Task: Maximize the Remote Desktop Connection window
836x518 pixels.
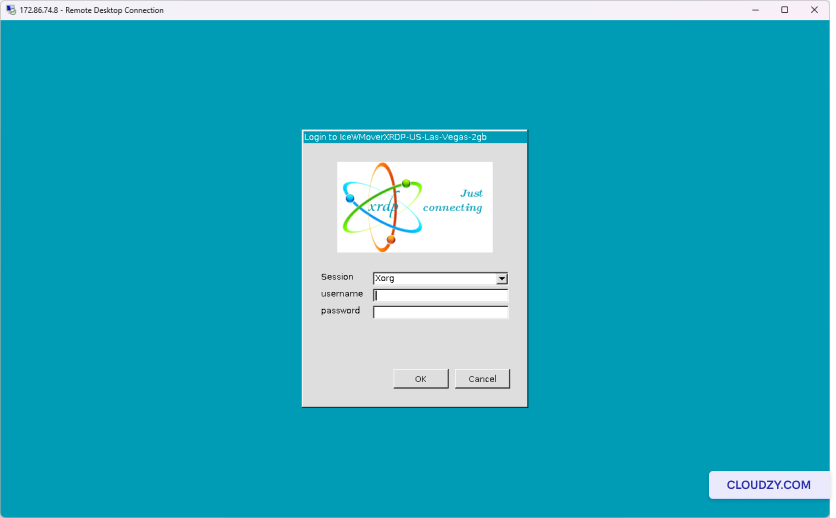Action: pyautogui.click(x=784, y=10)
